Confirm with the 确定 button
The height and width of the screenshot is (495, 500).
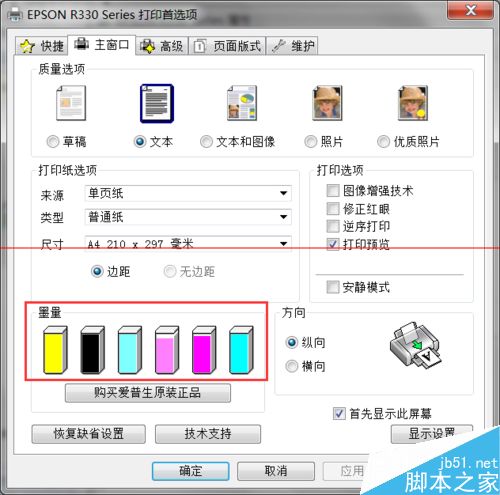pos(191,471)
